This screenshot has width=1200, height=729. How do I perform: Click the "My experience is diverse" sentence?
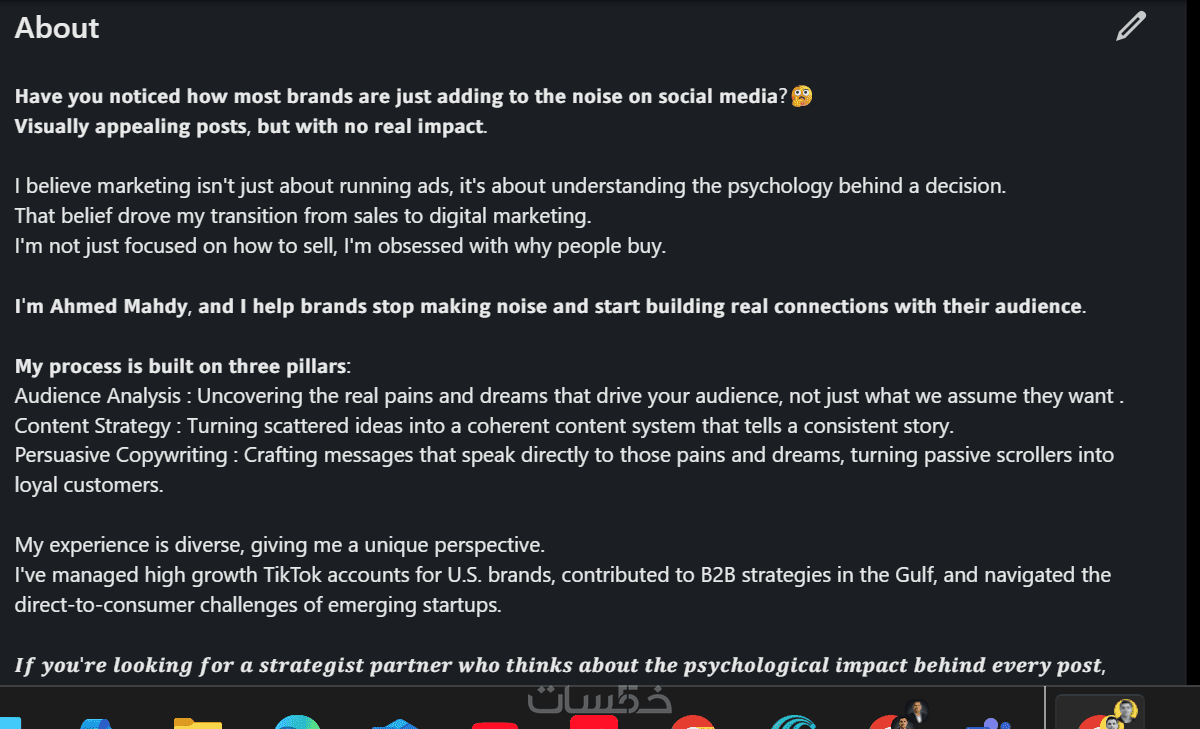point(279,545)
